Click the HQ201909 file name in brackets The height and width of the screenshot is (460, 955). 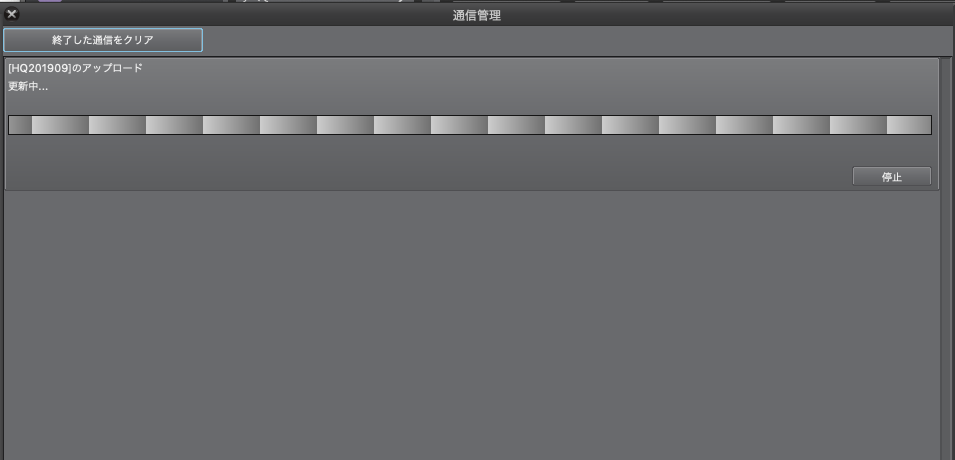40,68
